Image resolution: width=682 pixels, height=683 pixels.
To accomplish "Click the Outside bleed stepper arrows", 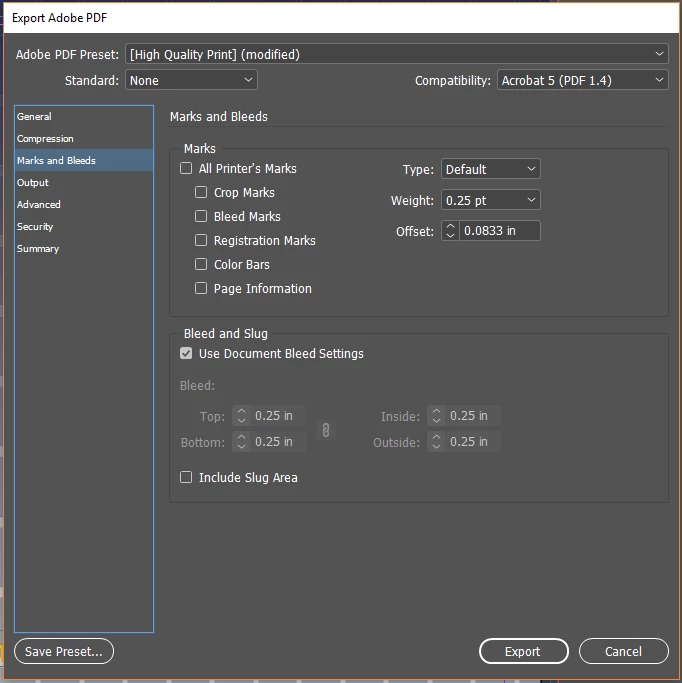I will point(436,442).
